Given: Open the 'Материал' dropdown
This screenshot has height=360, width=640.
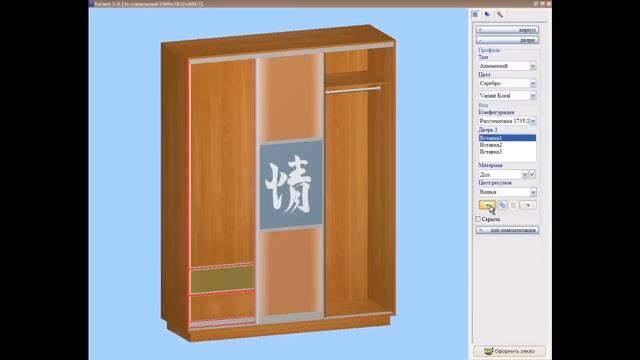Looking at the screenshot, I should (x=525, y=174).
